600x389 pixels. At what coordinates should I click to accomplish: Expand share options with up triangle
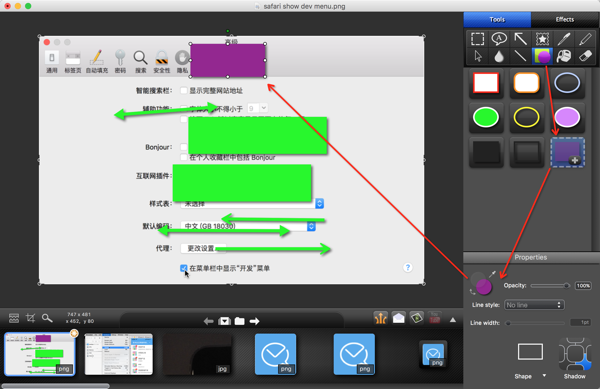click(453, 320)
